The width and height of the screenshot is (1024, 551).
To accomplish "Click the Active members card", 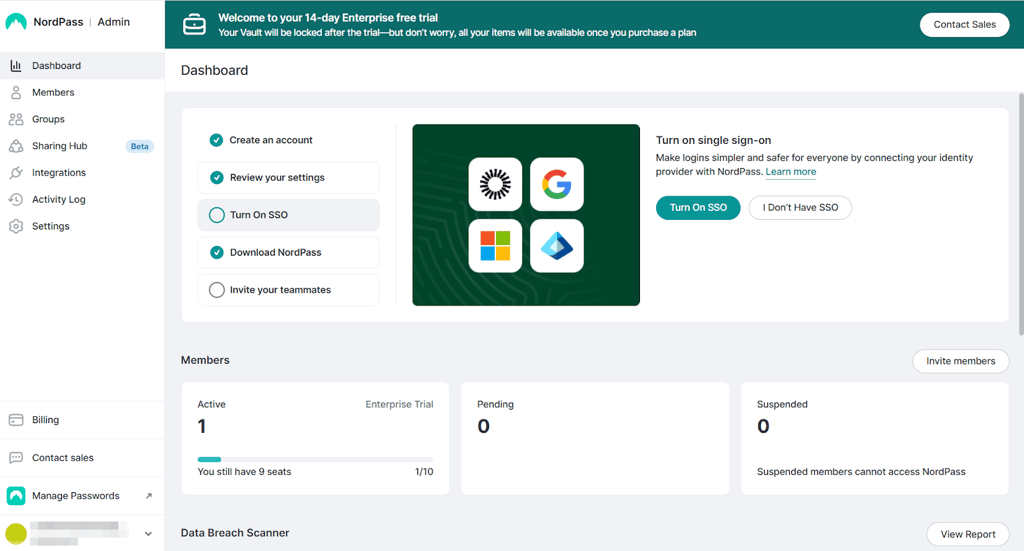I will (315, 438).
